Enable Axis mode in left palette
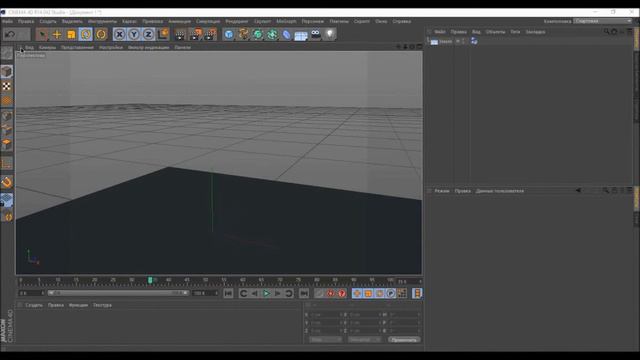The height and width of the screenshot is (360, 640). point(7,164)
